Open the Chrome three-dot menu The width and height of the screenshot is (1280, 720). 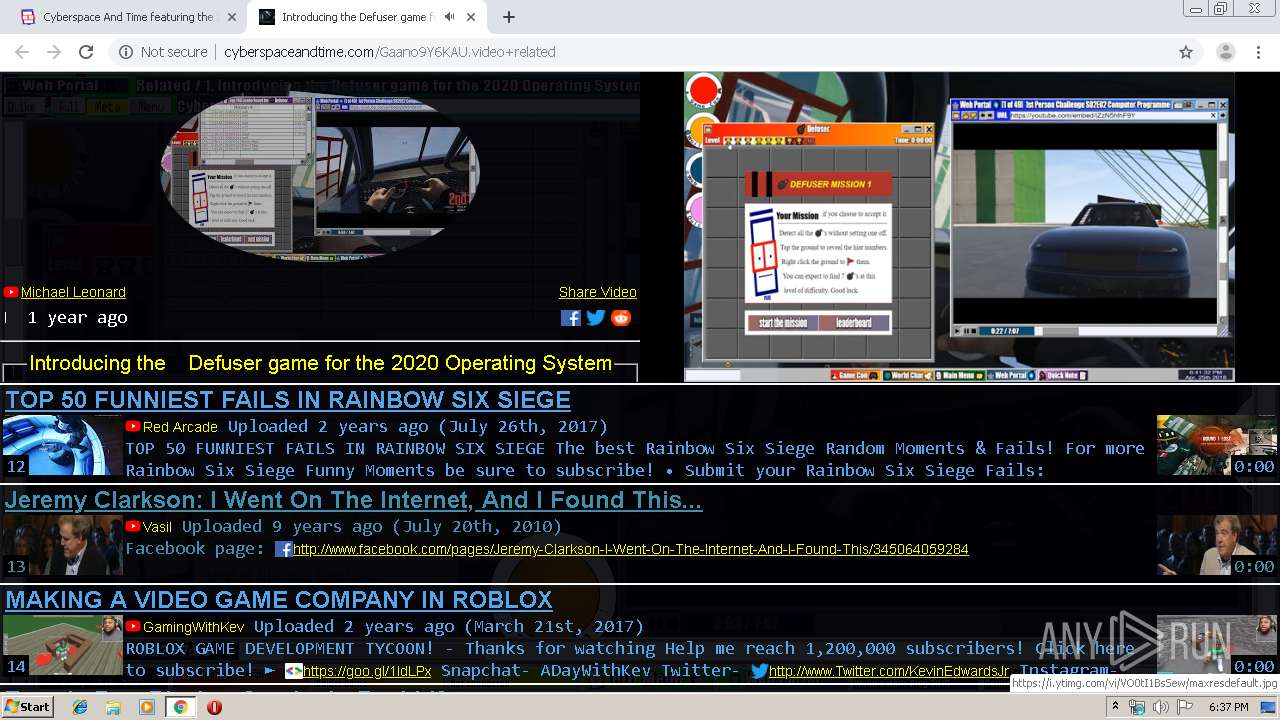pyautogui.click(x=1258, y=52)
